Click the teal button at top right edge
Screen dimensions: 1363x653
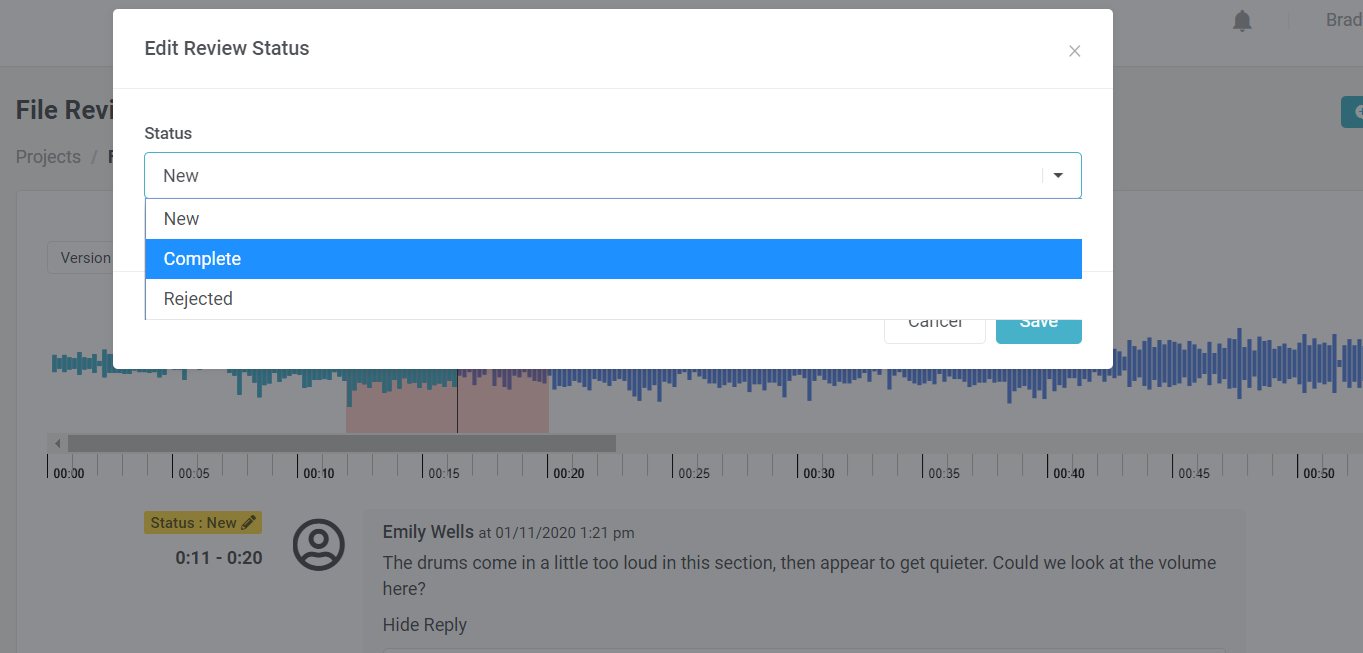tap(1352, 113)
